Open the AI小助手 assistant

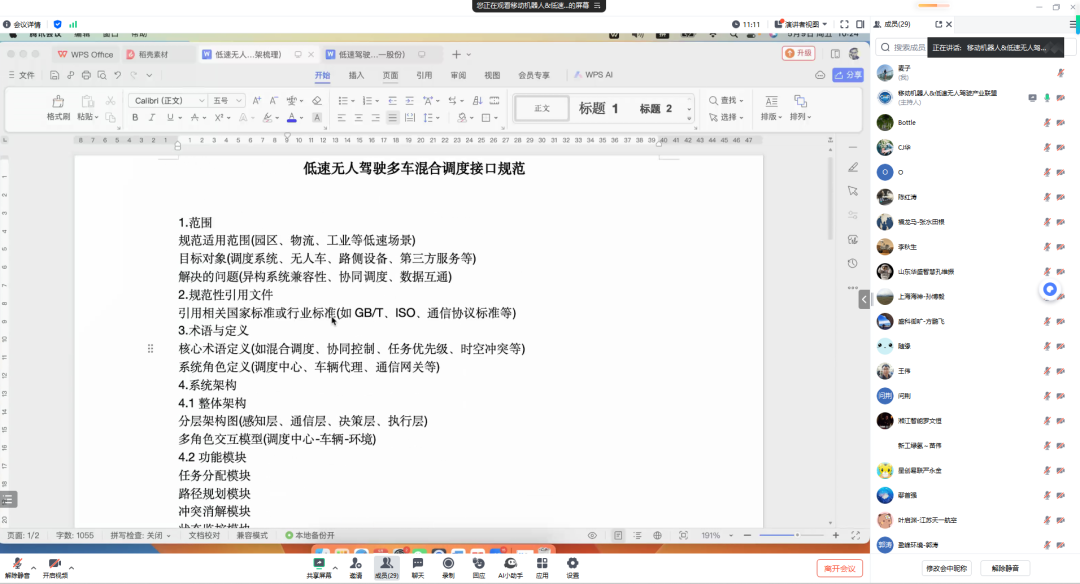coord(510,566)
